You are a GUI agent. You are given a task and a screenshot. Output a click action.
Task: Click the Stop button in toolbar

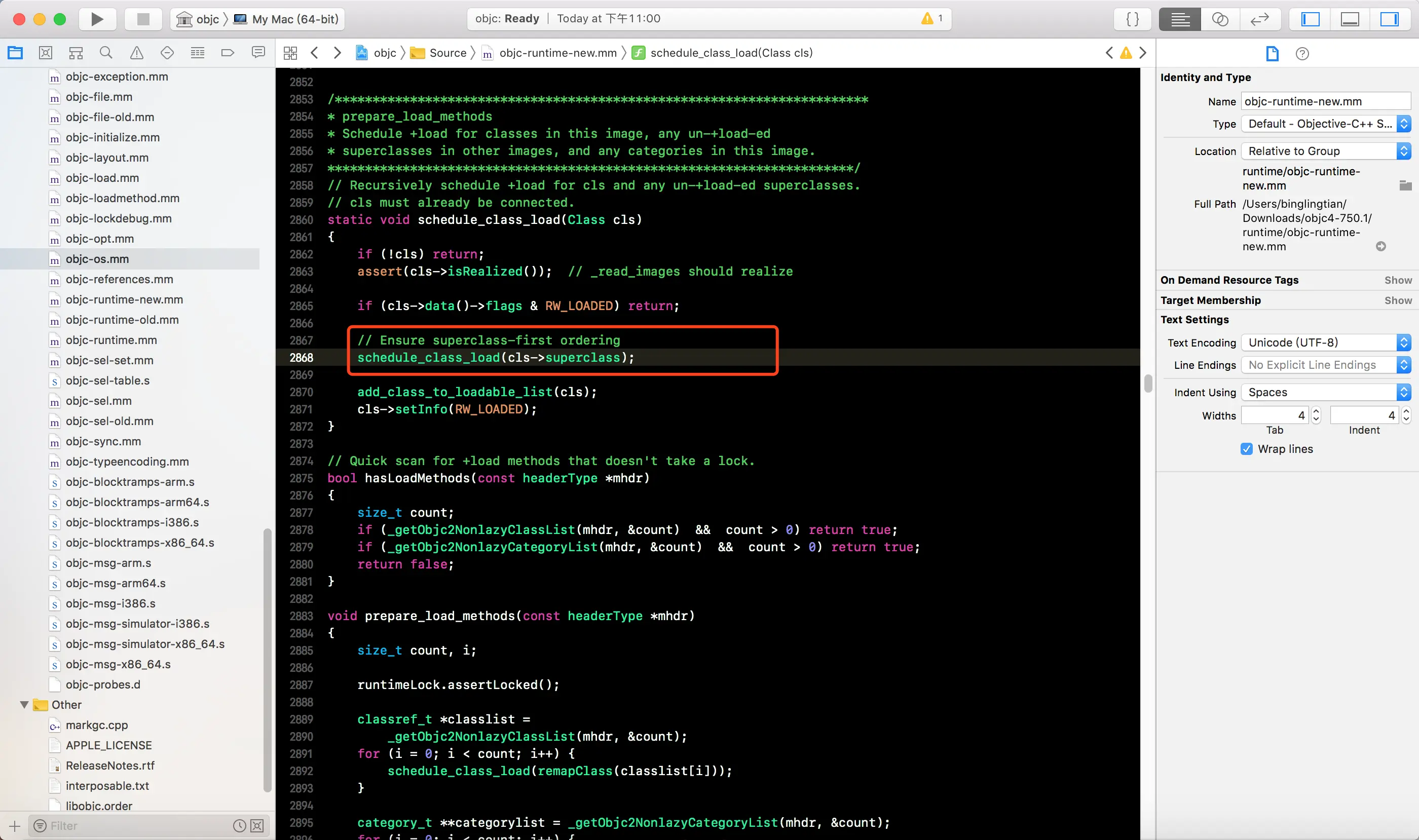(143, 19)
